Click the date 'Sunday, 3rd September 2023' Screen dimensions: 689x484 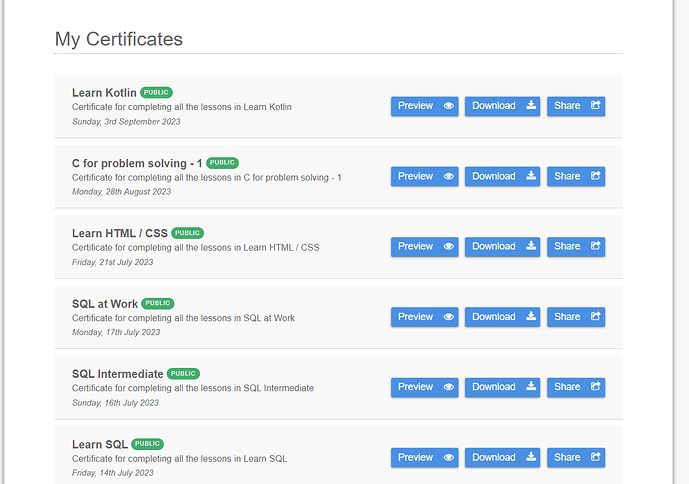pyautogui.click(x=126, y=122)
